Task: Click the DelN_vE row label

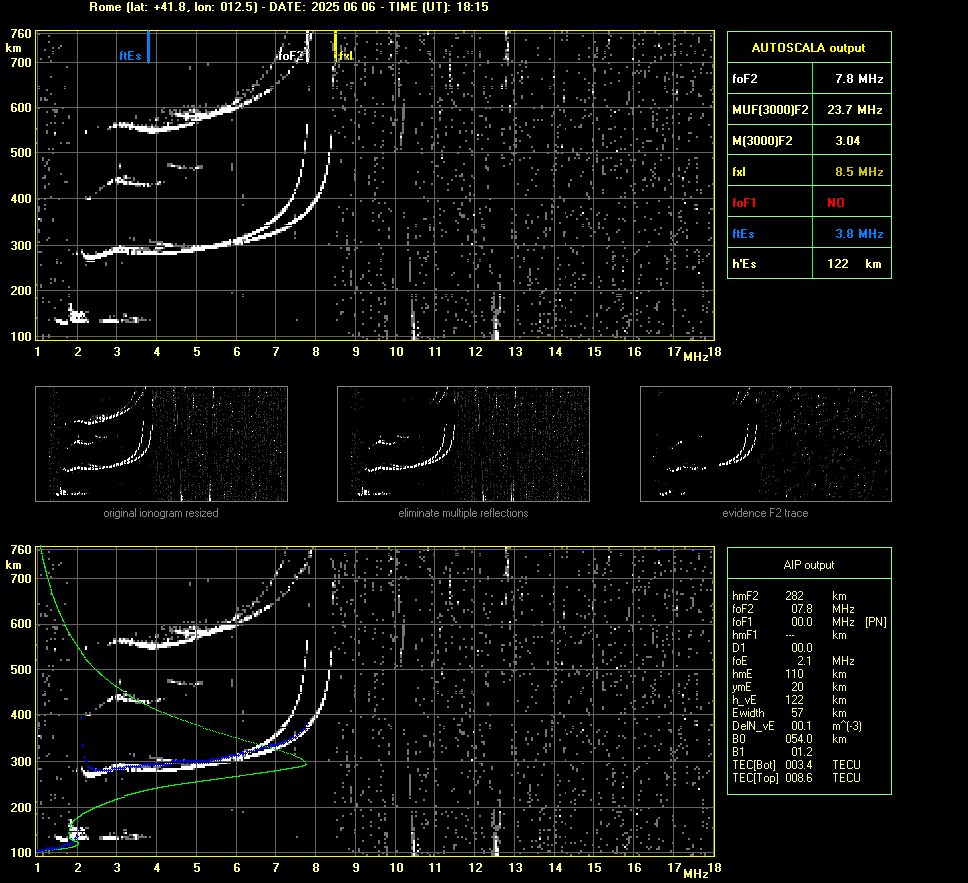Action: [753, 726]
